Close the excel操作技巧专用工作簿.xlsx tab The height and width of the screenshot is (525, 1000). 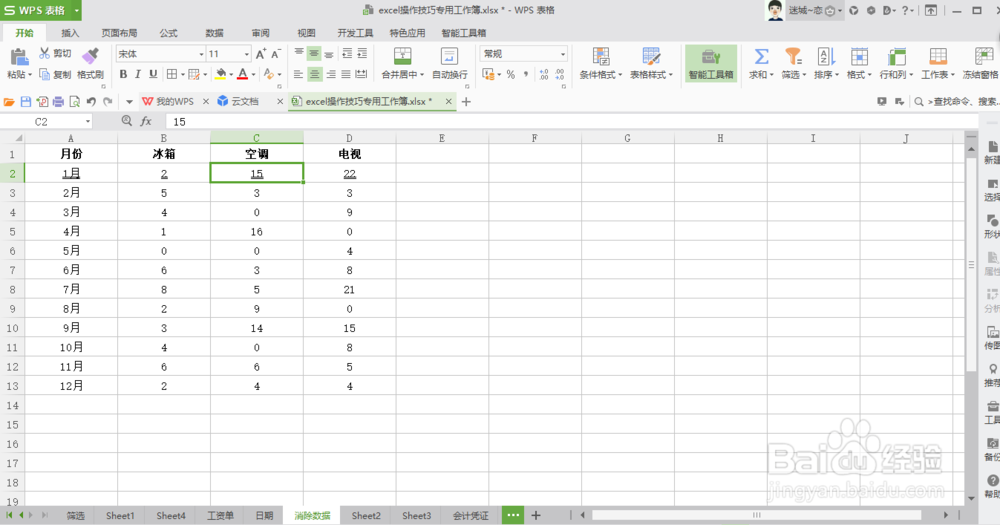coord(448,101)
